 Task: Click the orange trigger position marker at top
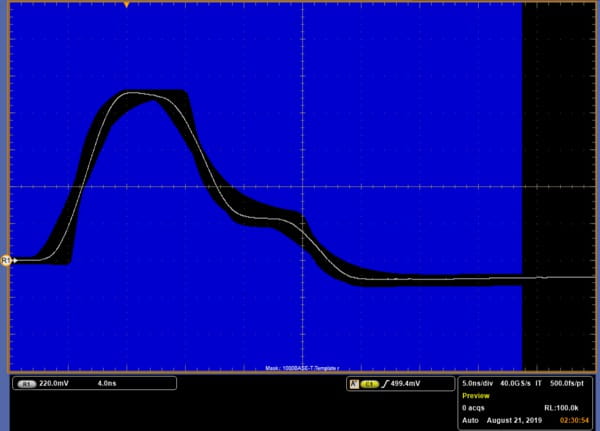pyautogui.click(x=126, y=5)
